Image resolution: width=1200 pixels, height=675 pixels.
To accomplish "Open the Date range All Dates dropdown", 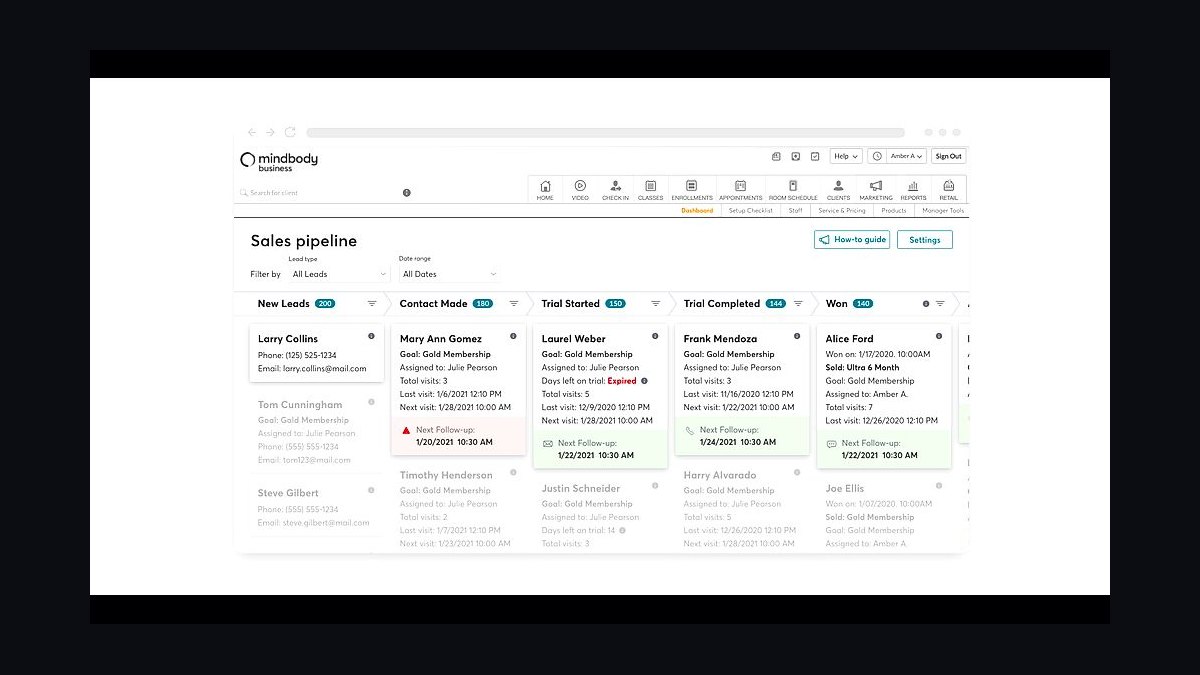I will 449,274.
